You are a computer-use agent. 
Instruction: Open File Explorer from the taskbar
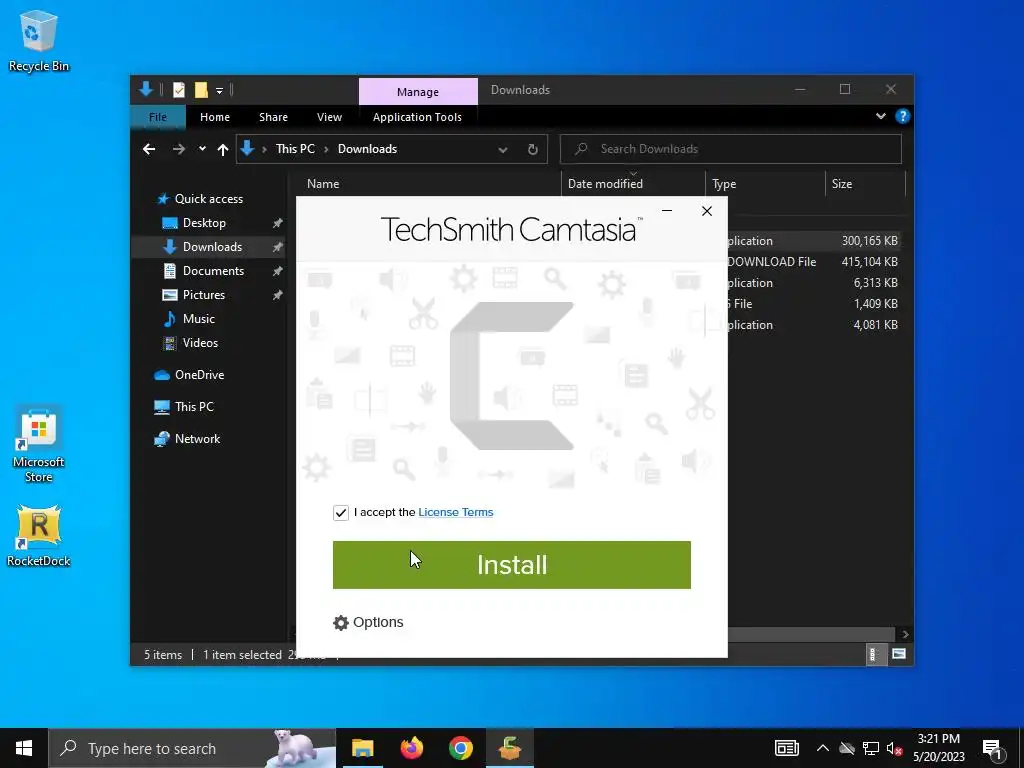(x=362, y=748)
